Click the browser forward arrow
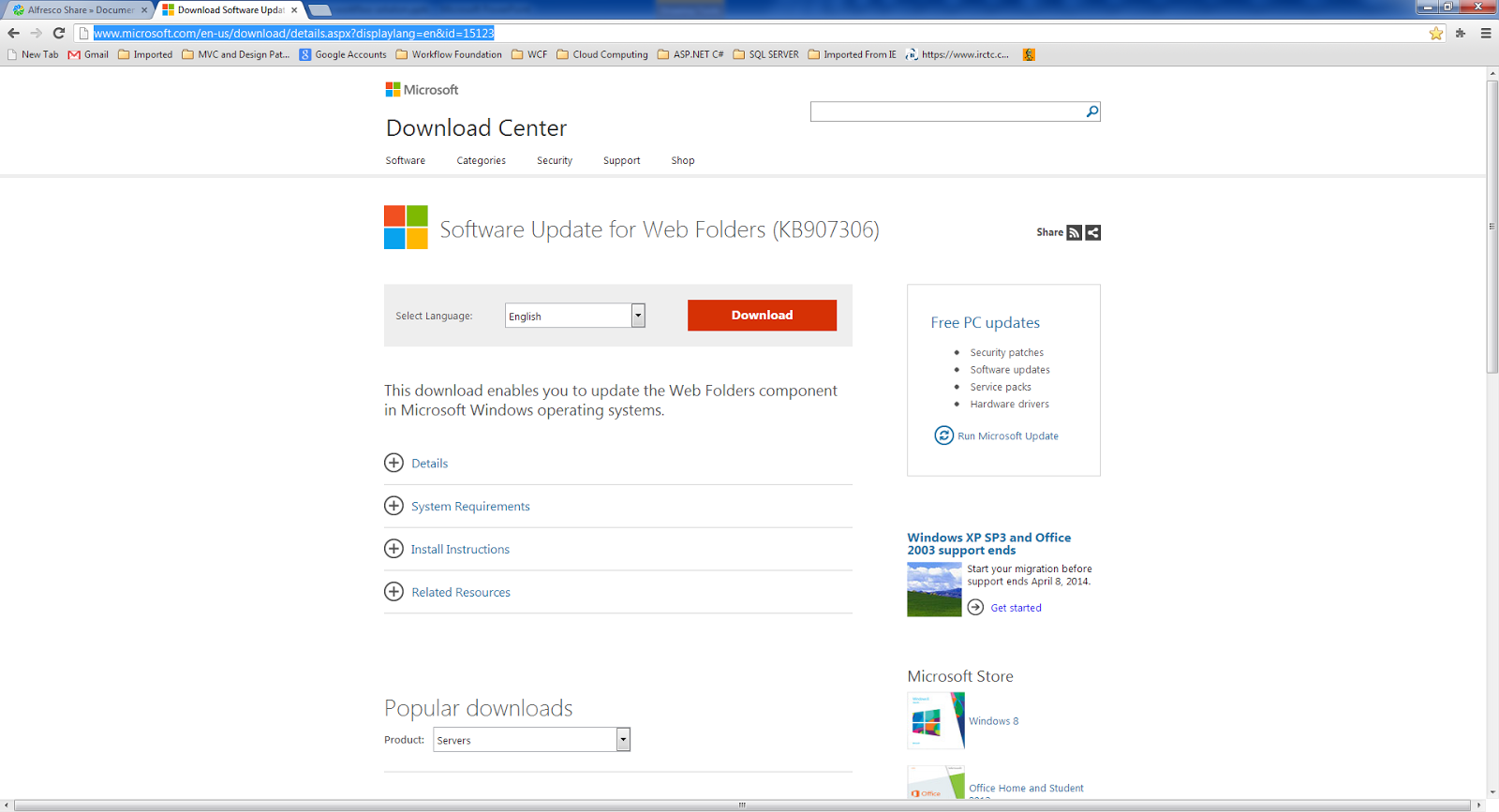 [x=36, y=33]
